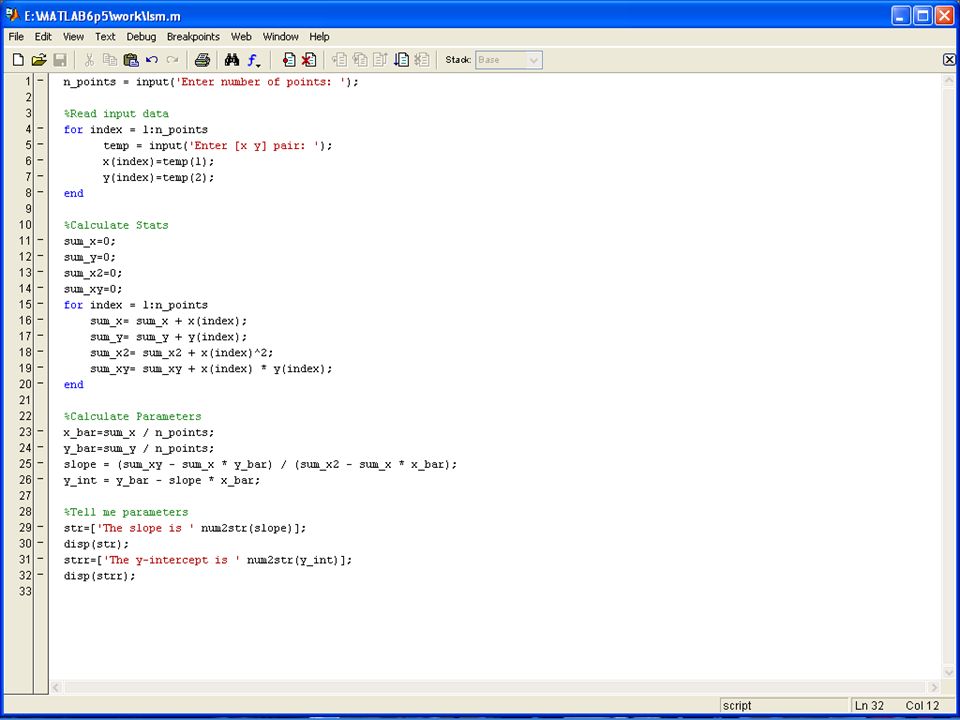Toggle breakpoint dash at line 29
This screenshot has height=720, width=960.
tap(40, 527)
